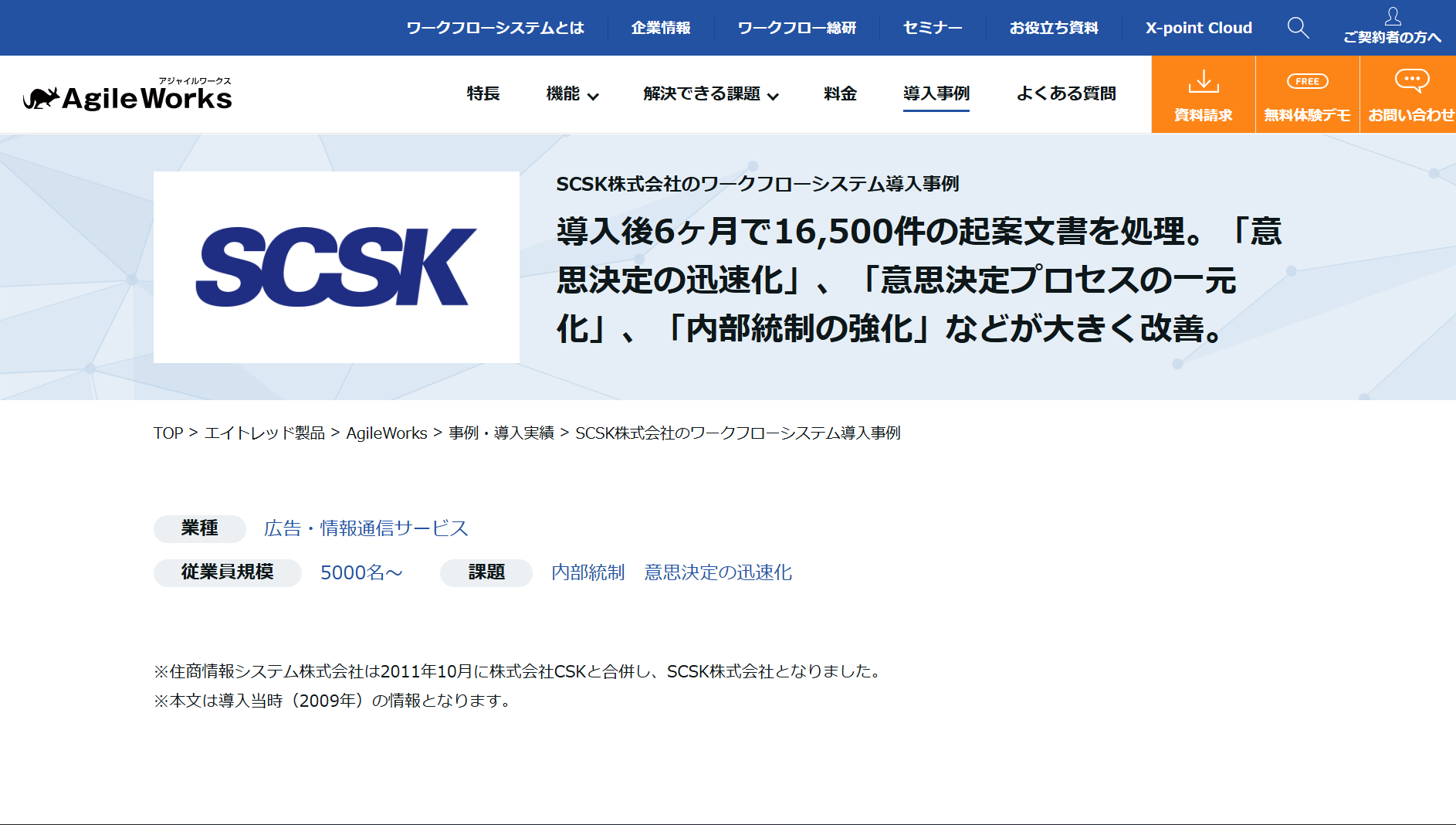Go to よくある質問 page
1456x825 pixels.
coord(1065,94)
